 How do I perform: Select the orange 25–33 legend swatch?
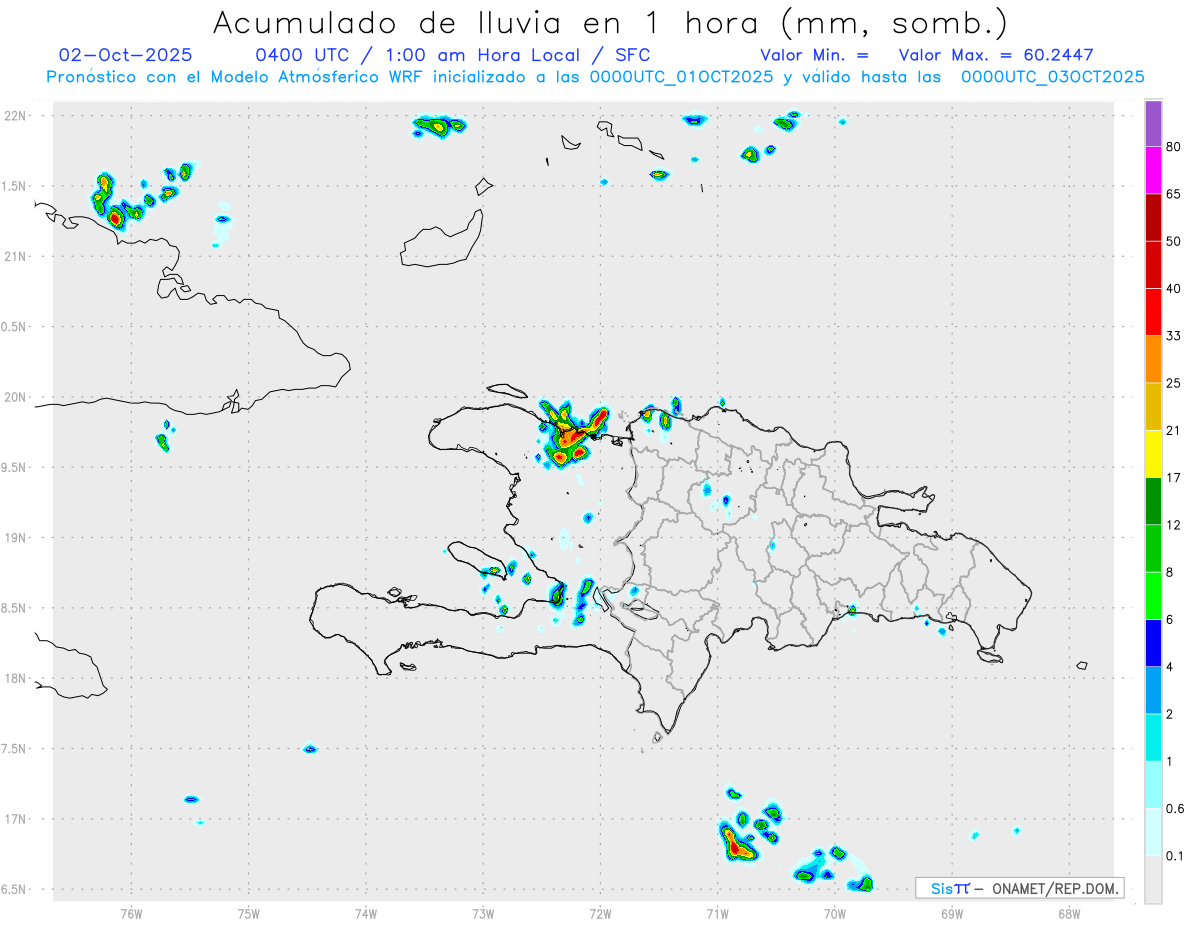tap(1153, 359)
